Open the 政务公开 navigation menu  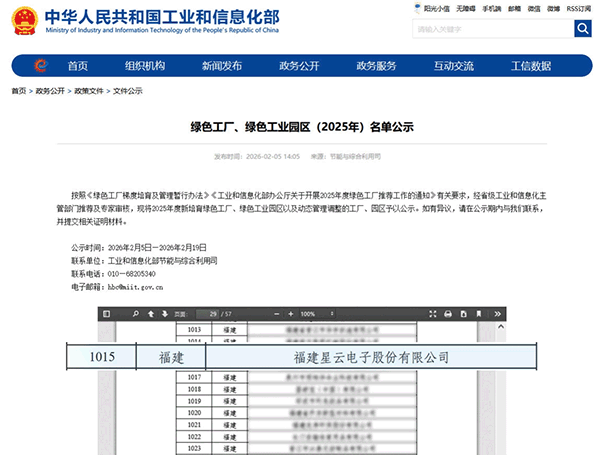(x=299, y=66)
